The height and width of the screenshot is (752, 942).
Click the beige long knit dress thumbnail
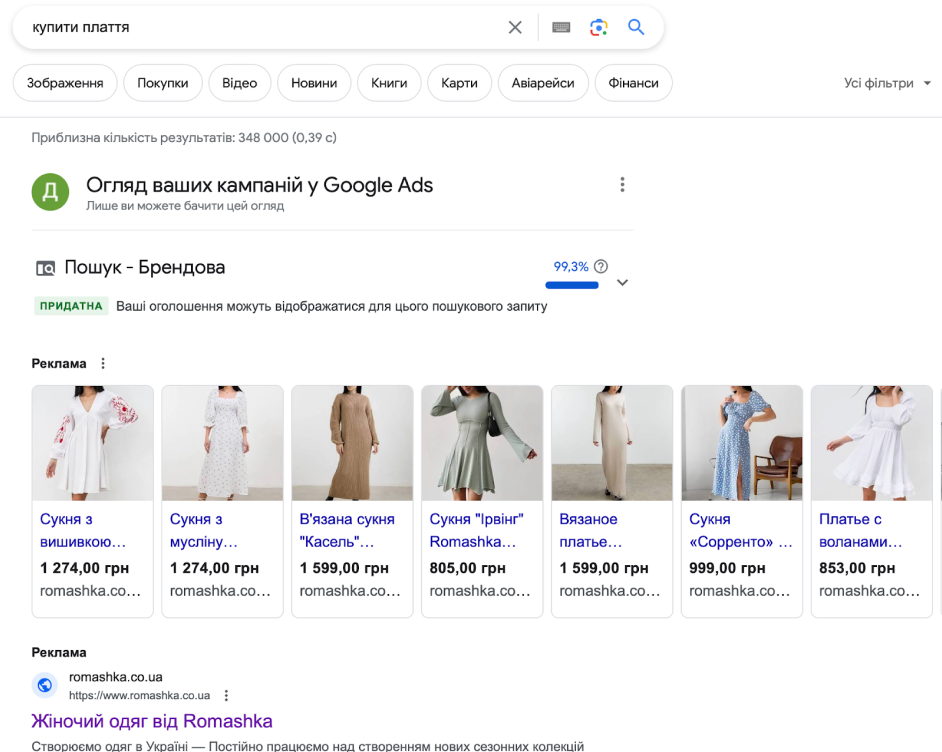[612, 443]
